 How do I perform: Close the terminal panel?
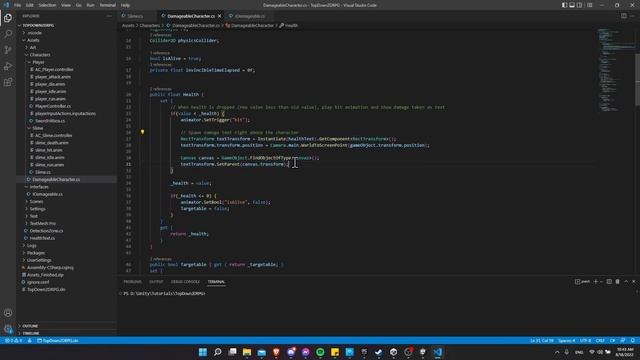pyautogui.click(x=633, y=282)
